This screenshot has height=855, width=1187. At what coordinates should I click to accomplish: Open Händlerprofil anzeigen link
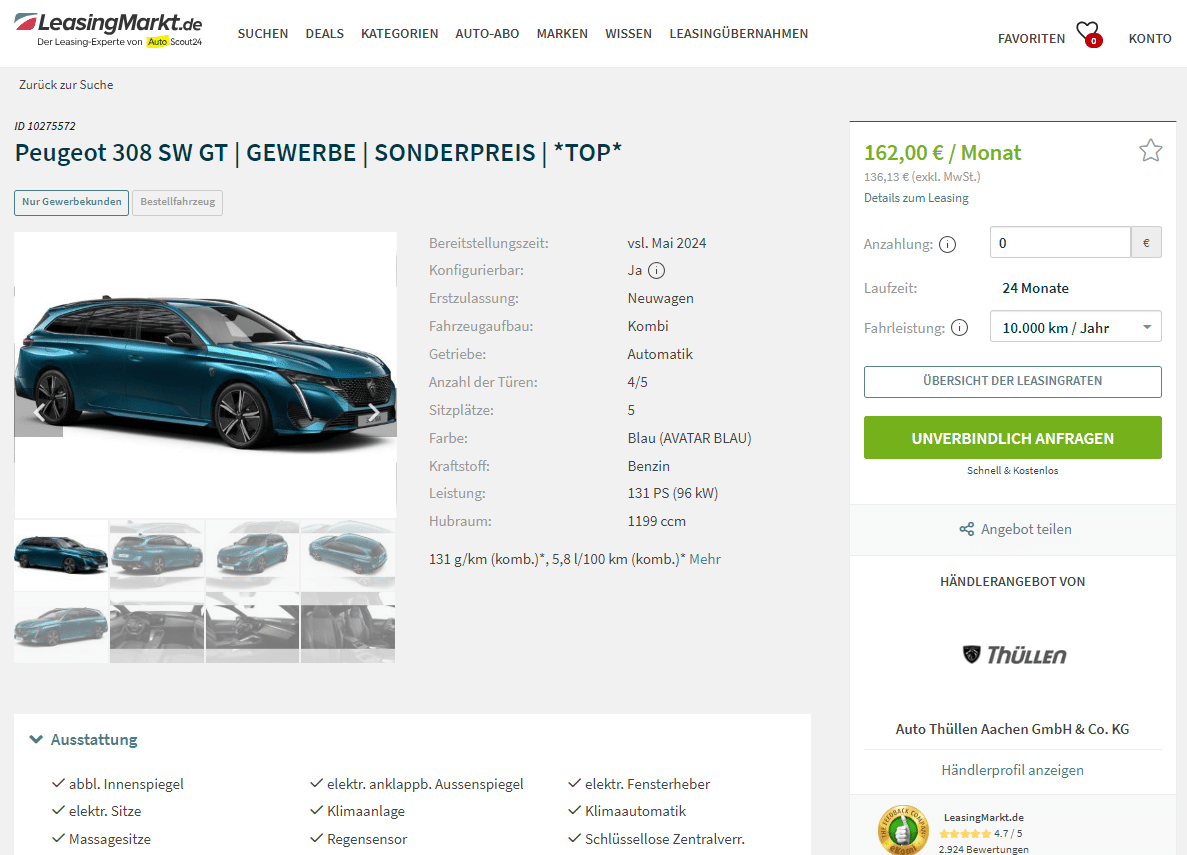pos(1012,770)
